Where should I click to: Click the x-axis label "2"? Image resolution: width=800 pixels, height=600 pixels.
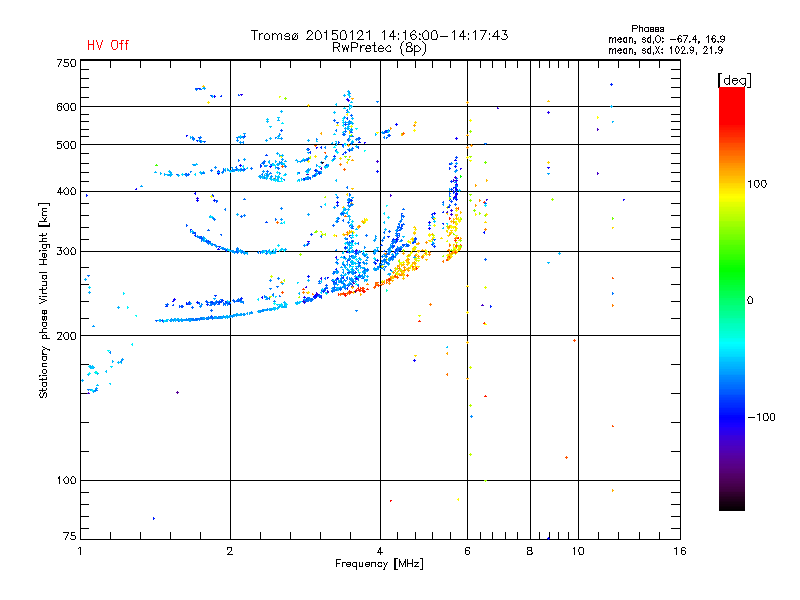click(x=230, y=551)
